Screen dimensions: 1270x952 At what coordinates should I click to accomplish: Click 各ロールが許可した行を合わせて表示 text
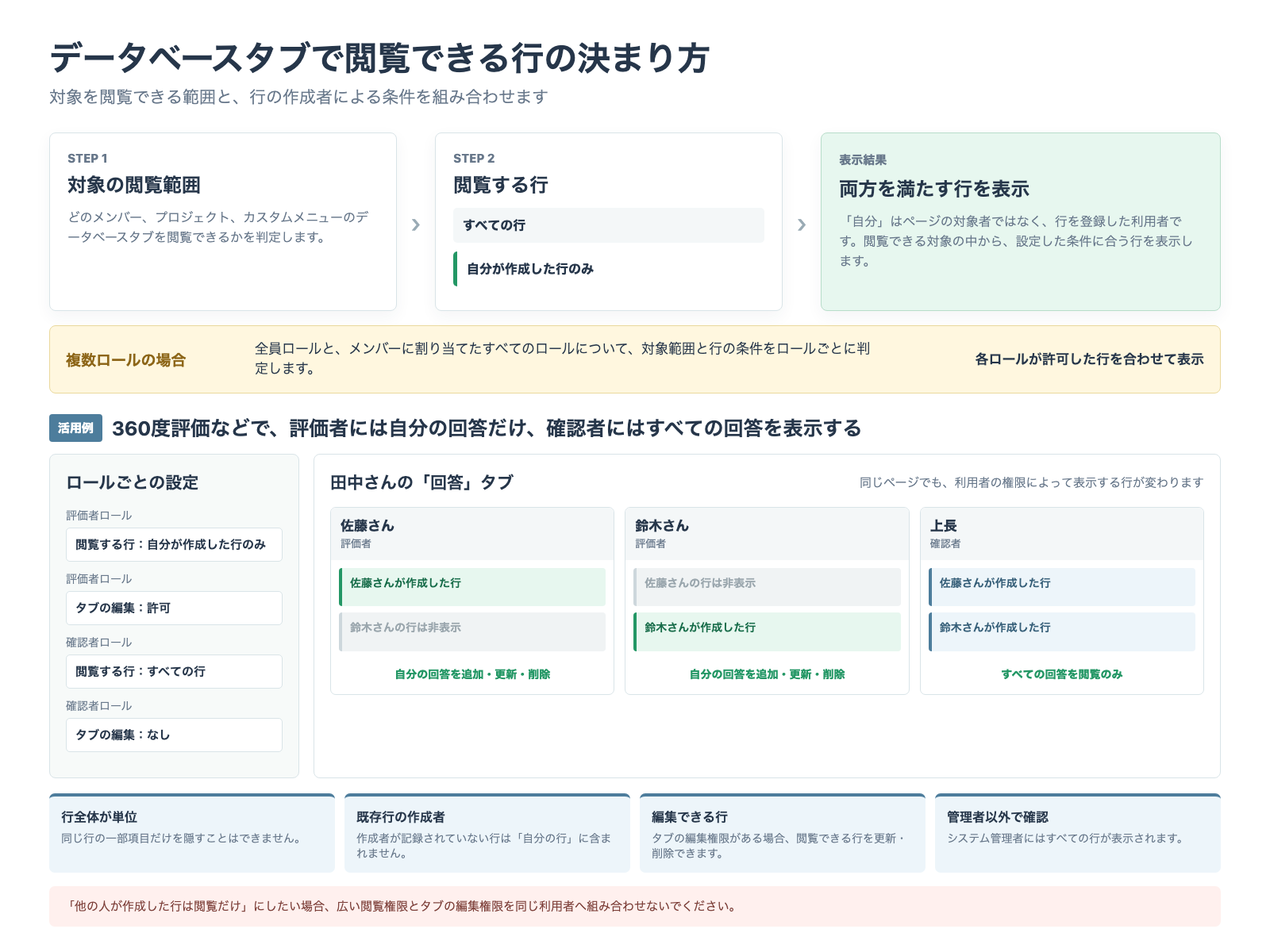1089,359
